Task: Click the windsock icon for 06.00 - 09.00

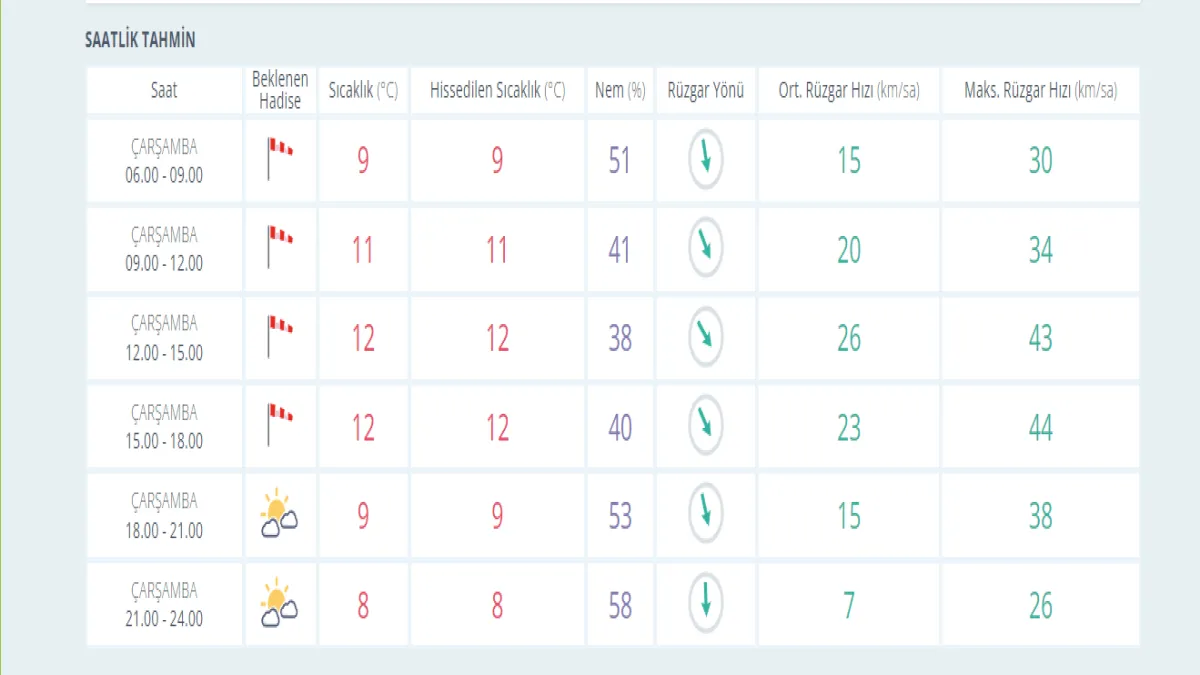Action: [x=279, y=159]
